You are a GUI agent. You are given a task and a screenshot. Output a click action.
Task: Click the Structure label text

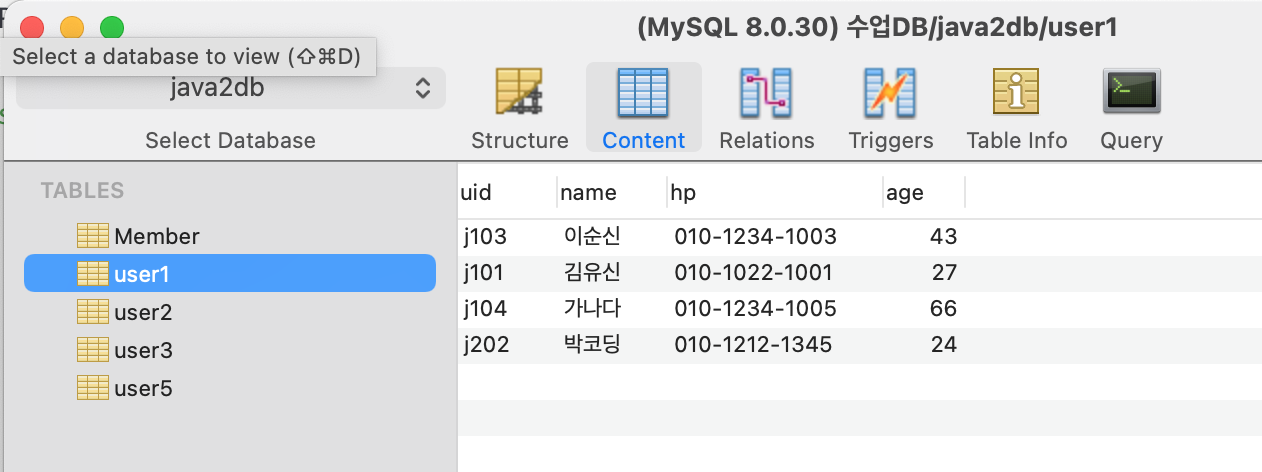click(520, 141)
